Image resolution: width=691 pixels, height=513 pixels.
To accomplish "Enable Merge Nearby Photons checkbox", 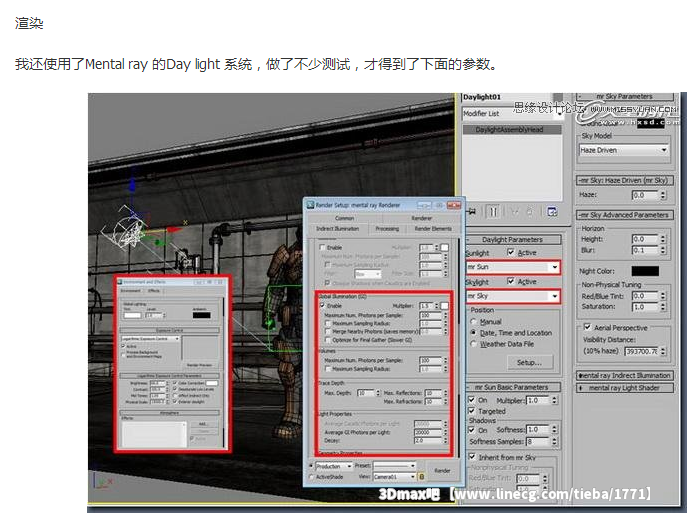I will pos(328,331).
